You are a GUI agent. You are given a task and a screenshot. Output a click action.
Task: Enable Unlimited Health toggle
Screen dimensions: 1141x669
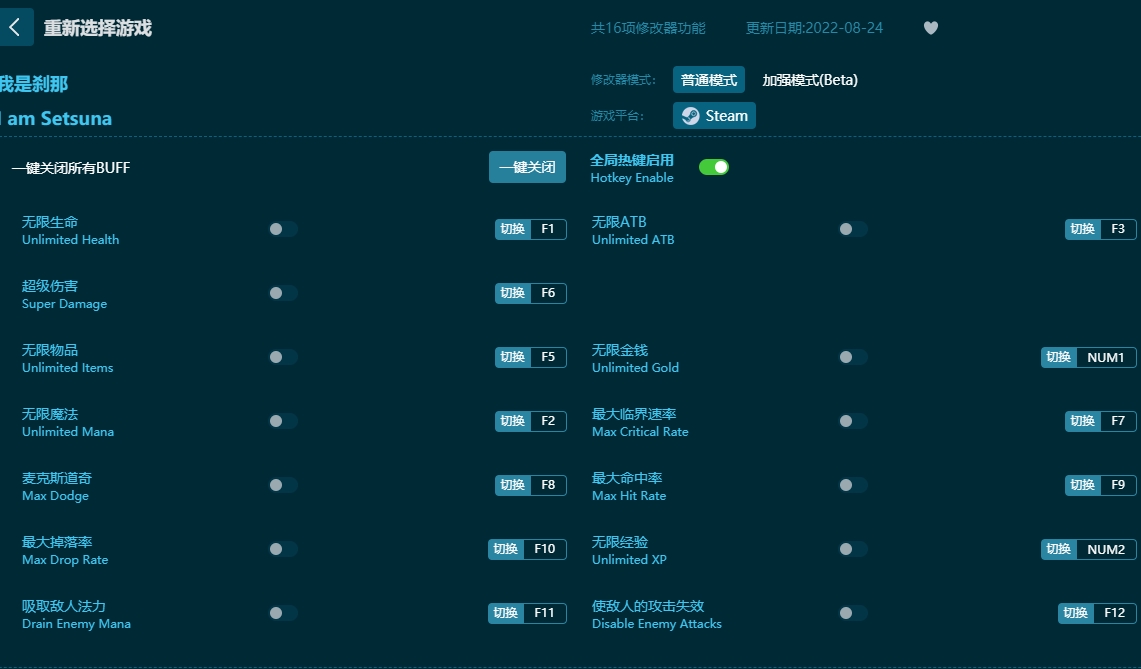283,229
